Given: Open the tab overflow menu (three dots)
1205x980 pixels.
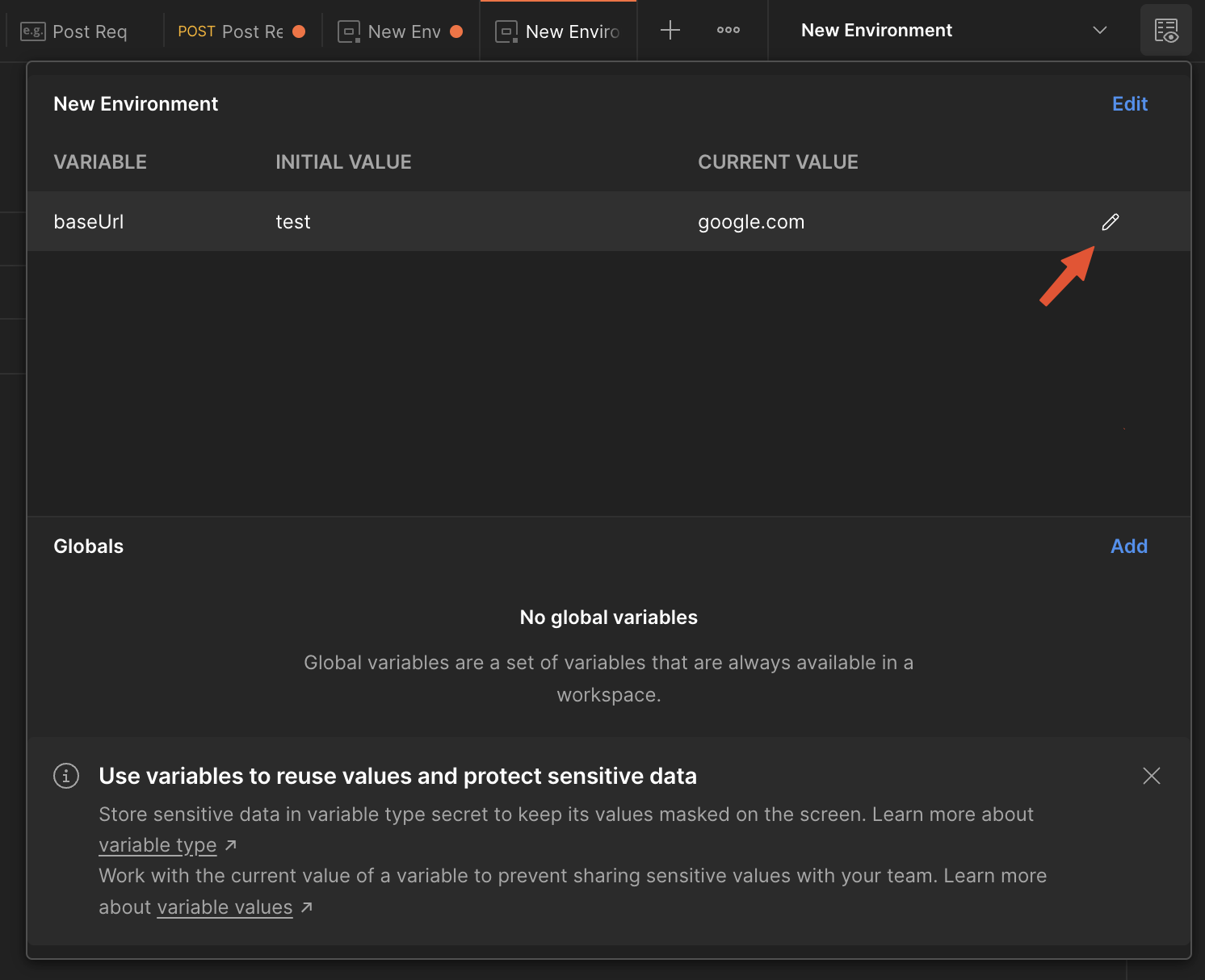Looking at the screenshot, I should click(x=728, y=30).
